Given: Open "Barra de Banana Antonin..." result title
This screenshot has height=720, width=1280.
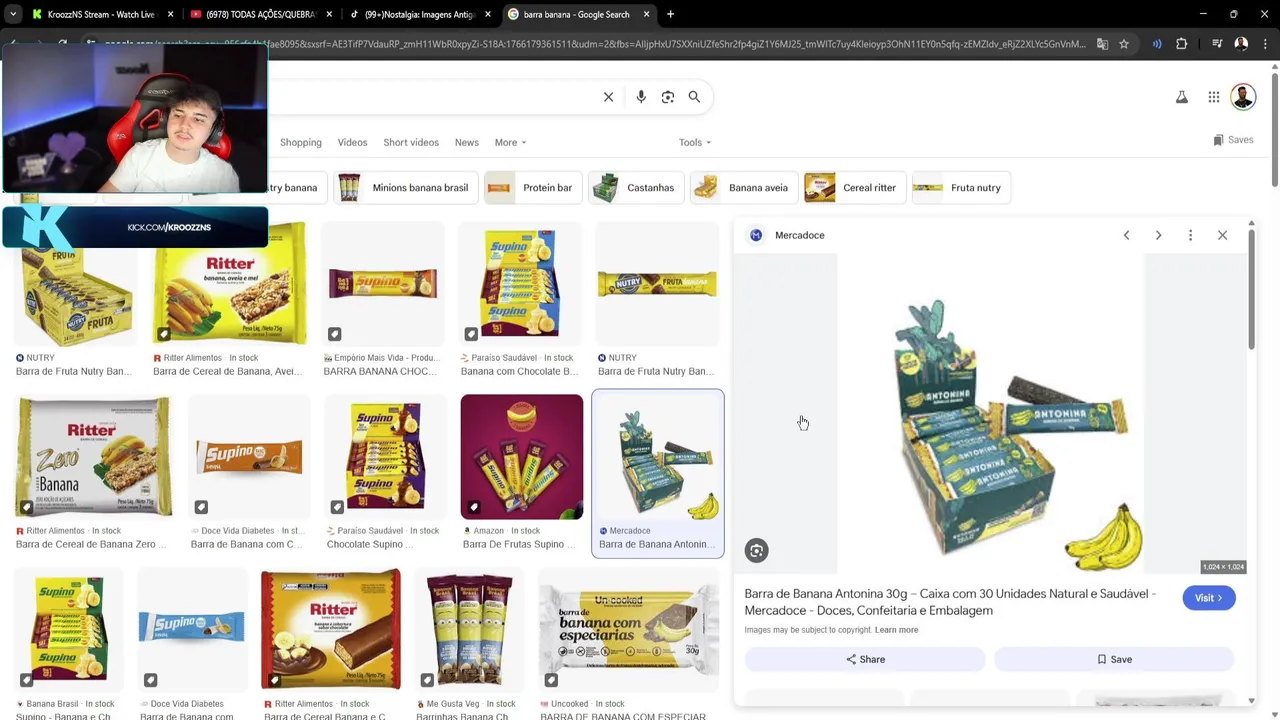Looking at the screenshot, I should [x=655, y=544].
